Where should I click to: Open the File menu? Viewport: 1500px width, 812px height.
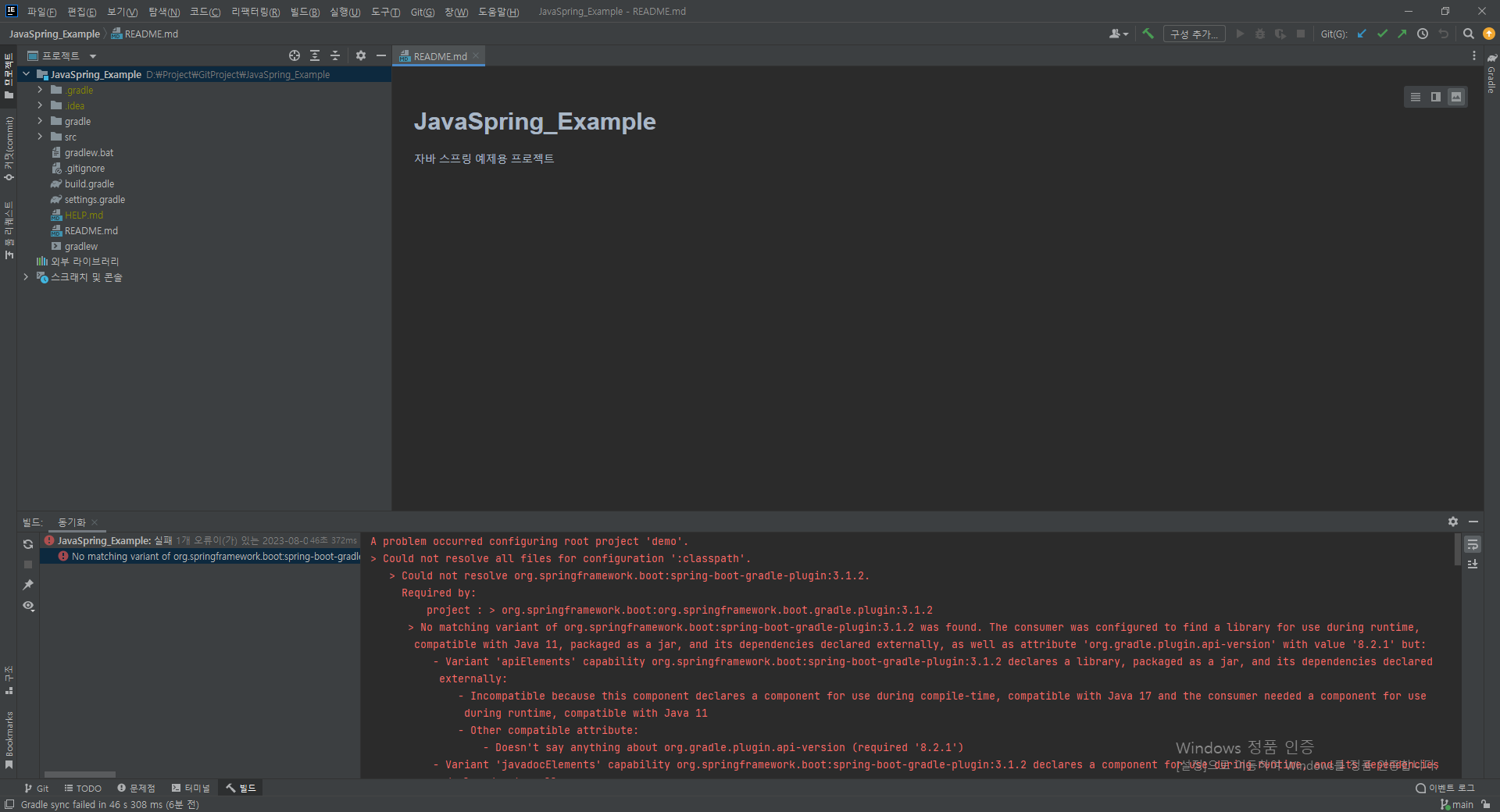[x=41, y=12]
